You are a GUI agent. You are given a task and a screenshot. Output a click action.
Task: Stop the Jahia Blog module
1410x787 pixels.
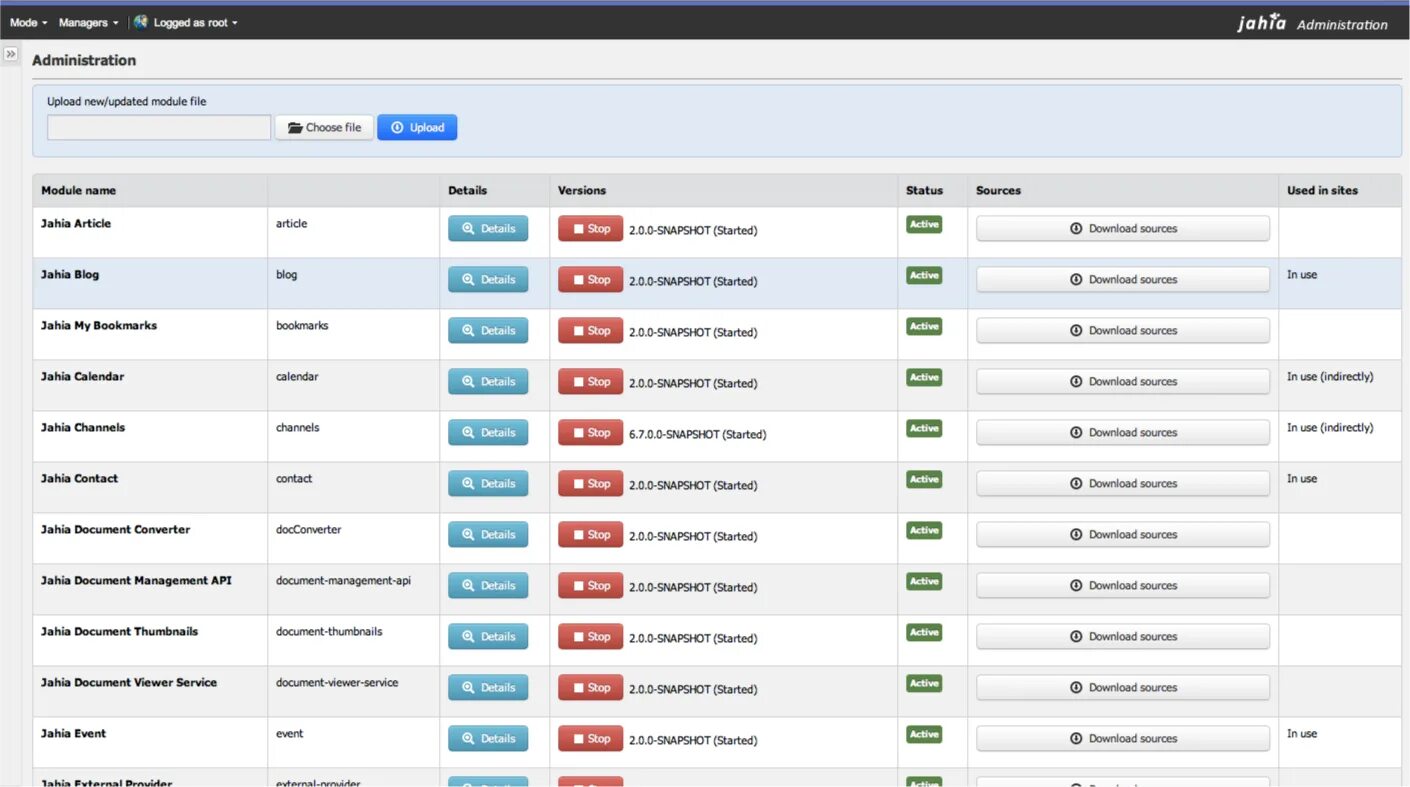click(590, 279)
